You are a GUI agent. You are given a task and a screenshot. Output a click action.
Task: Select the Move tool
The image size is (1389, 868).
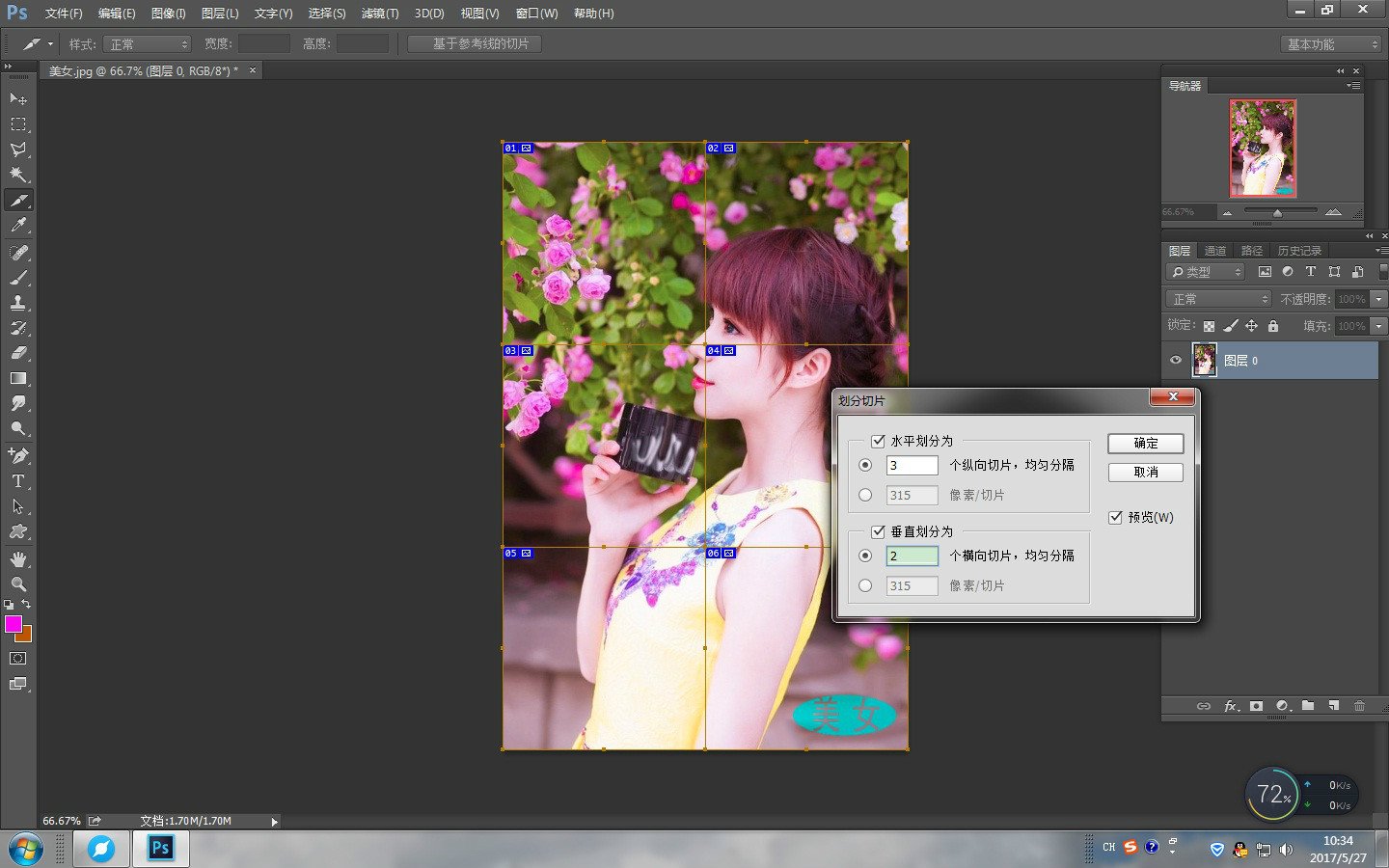17,98
